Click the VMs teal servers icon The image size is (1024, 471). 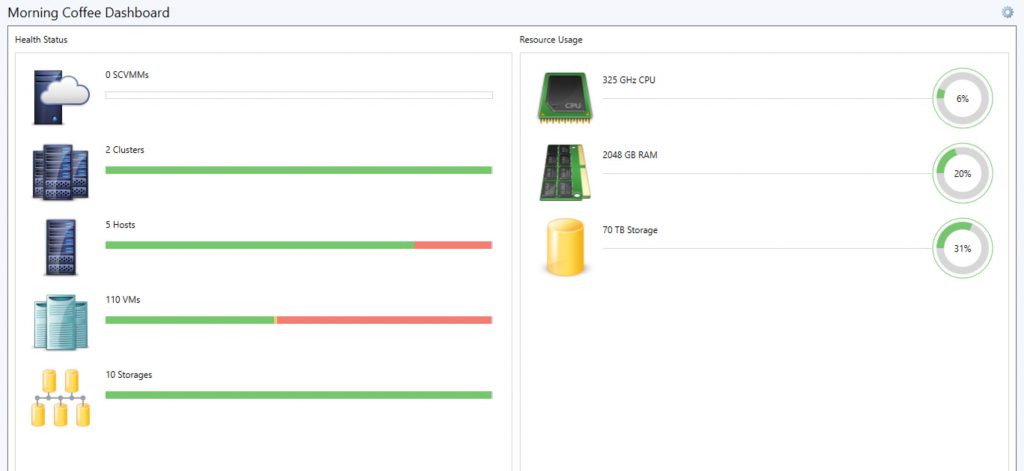pyautogui.click(x=61, y=322)
